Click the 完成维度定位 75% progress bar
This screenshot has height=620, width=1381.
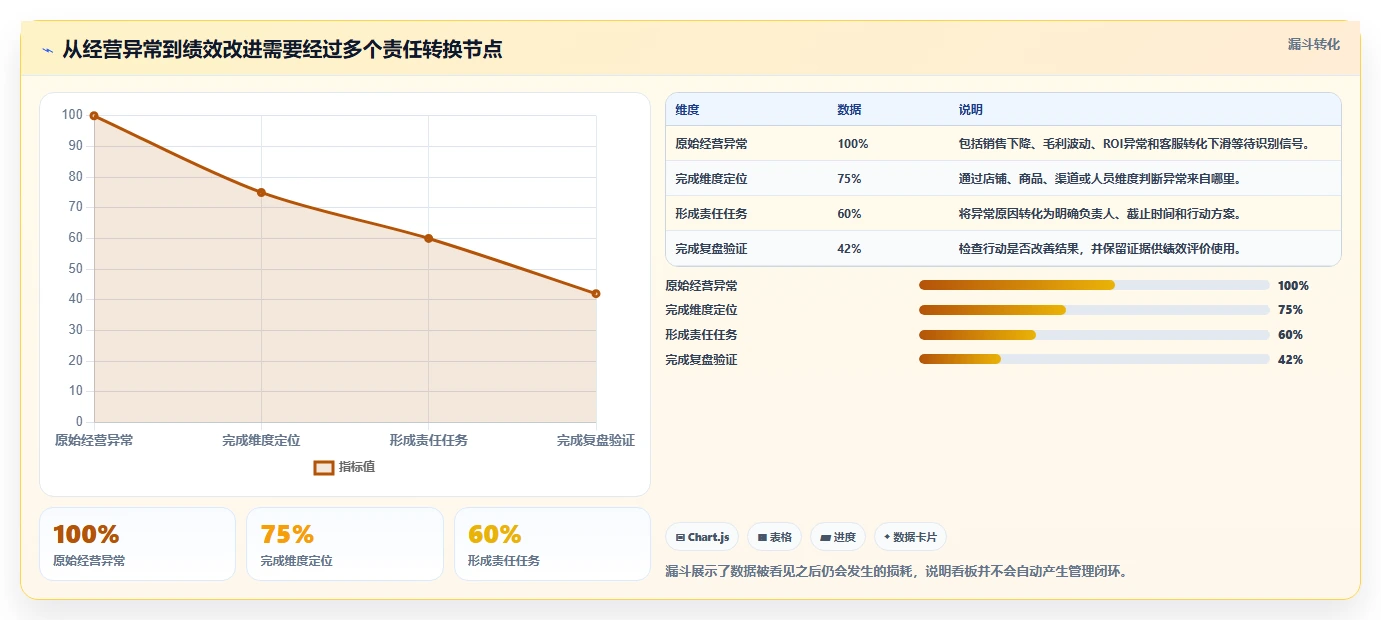tap(1094, 310)
